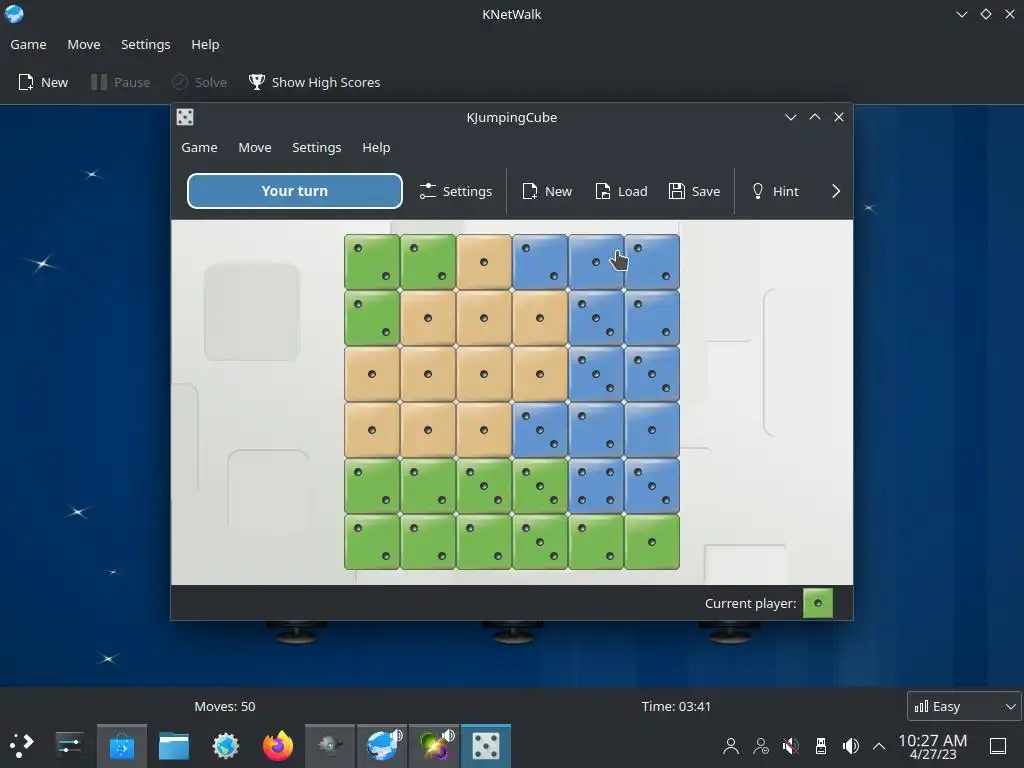This screenshot has width=1024, height=768.
Task: Minimize the KJumpingCube window
Action: (x=791, y=117)
